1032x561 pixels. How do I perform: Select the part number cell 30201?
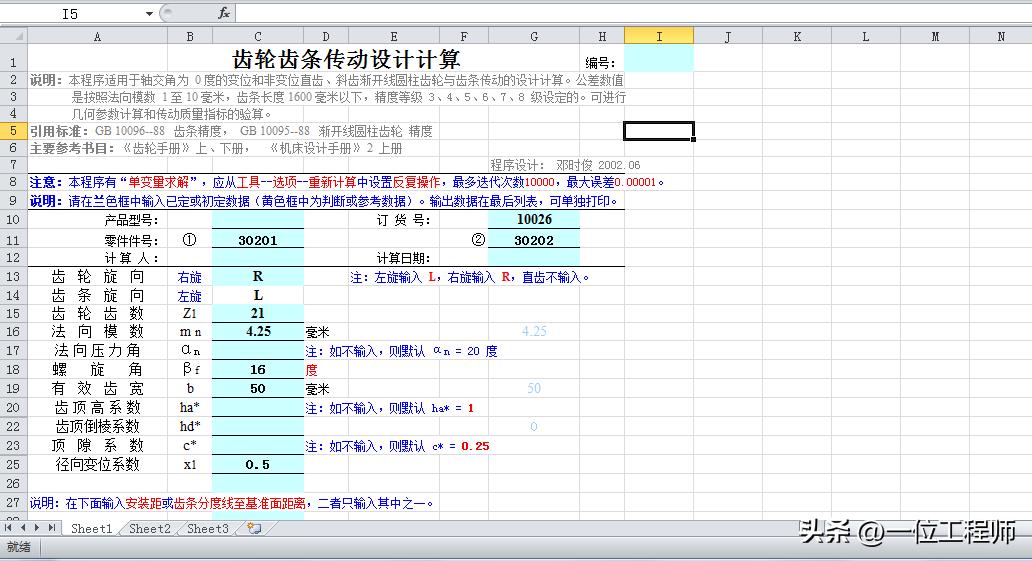pyautogui.click(x=257, y=240)
